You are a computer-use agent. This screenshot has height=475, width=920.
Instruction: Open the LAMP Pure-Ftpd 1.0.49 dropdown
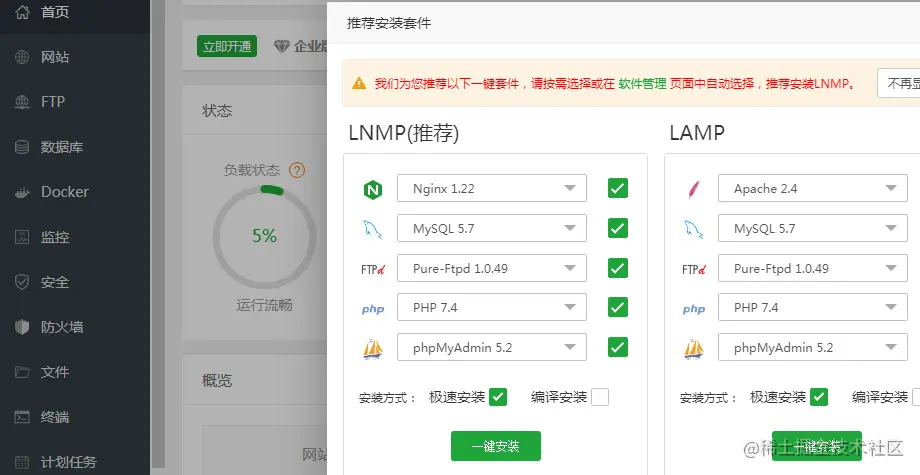pos(813,268)
